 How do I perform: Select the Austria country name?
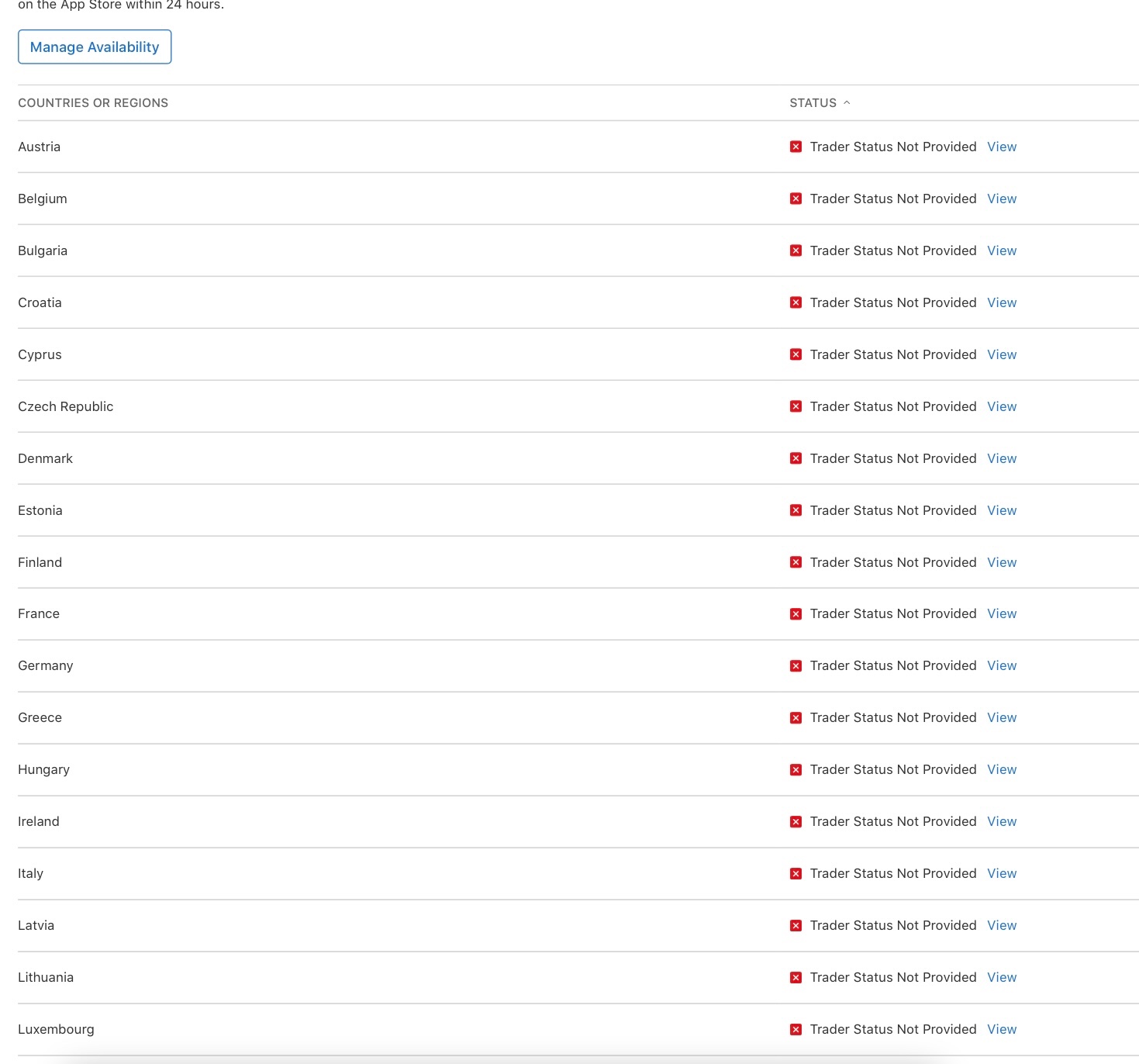pyautogui.click(x=39, y=147)
